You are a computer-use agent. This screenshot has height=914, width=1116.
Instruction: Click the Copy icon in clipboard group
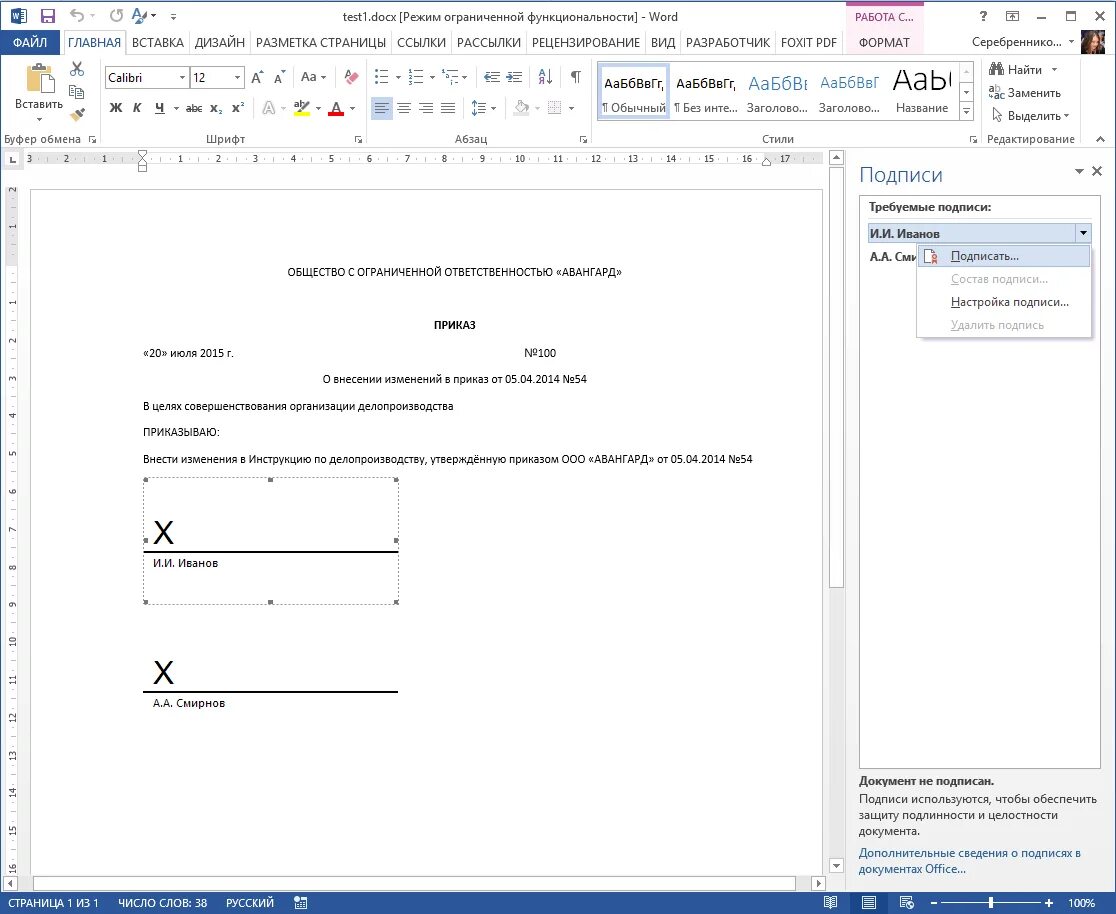(77, 91)
